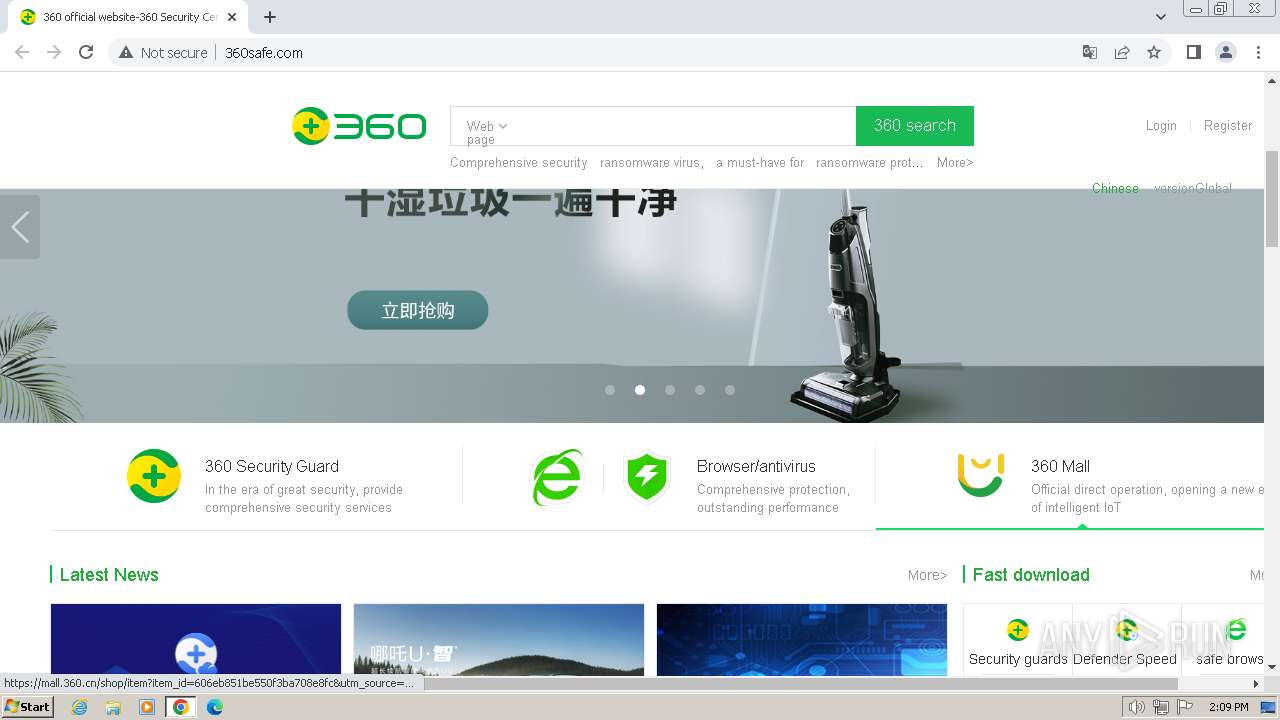Image resolution: width=1280 pixels, height=720 pixels.
Task: Click the Latest News heading
Action: (109, 575)
